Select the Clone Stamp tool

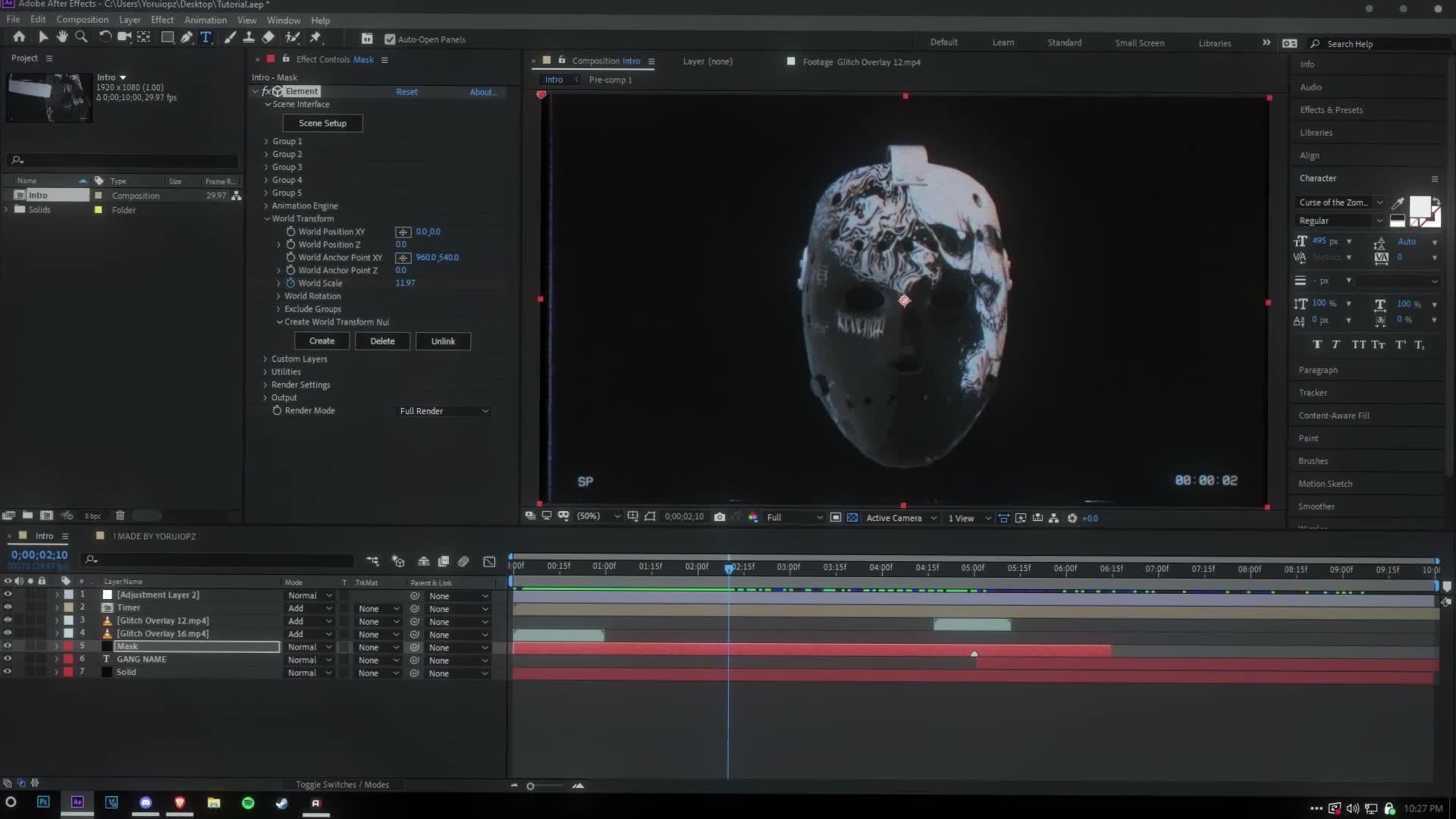(249, 37)
